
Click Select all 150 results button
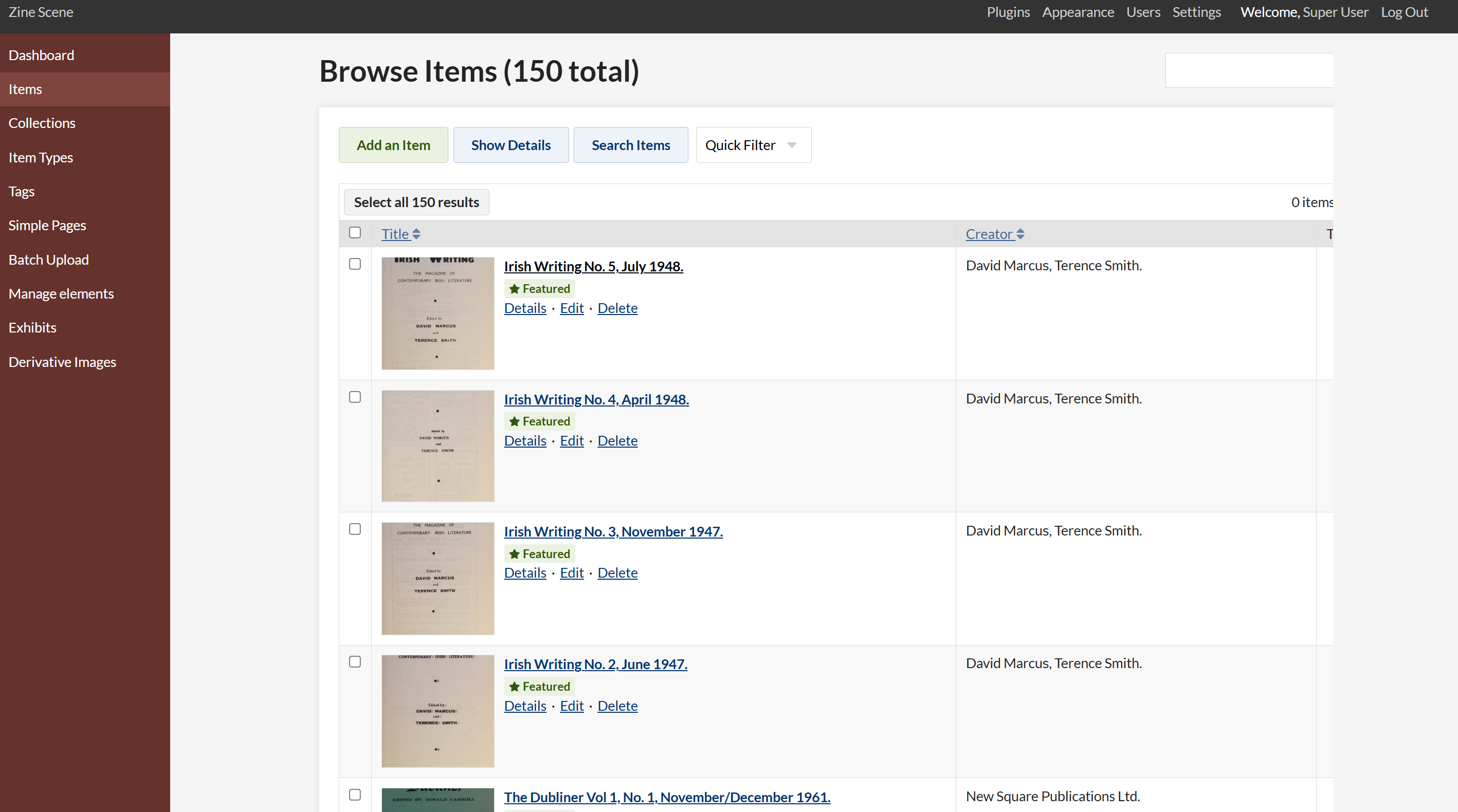(x=416, y=202)
